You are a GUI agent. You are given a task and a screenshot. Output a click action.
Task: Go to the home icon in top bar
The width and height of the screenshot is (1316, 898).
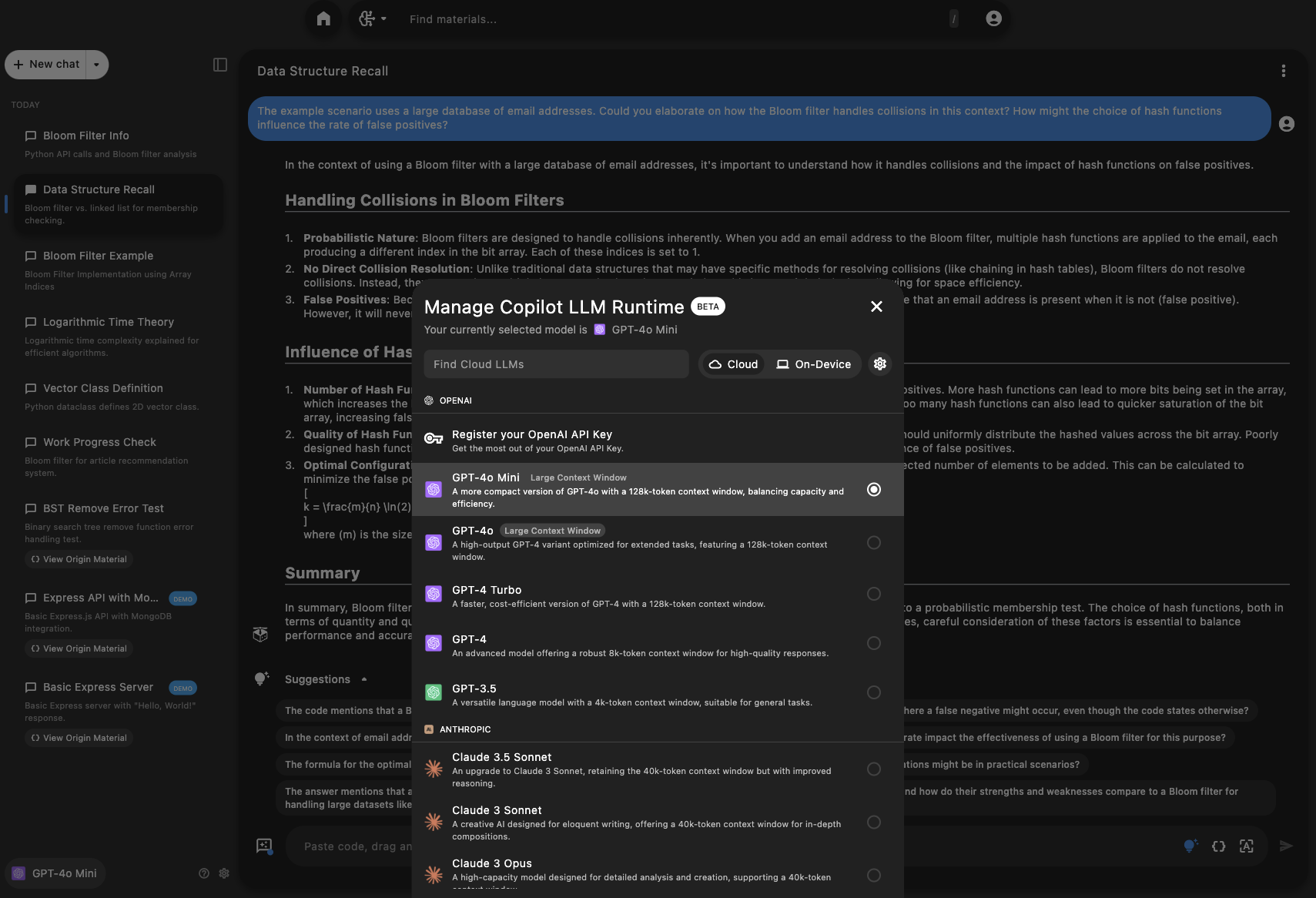click(x=323, y=18)
